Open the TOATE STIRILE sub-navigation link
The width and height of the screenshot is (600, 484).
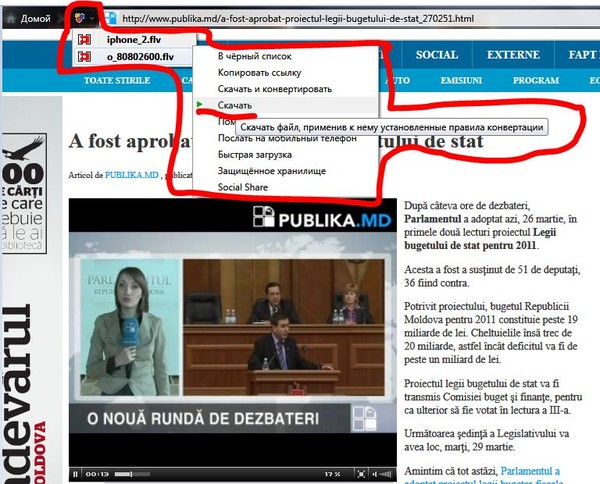[117, 80]
